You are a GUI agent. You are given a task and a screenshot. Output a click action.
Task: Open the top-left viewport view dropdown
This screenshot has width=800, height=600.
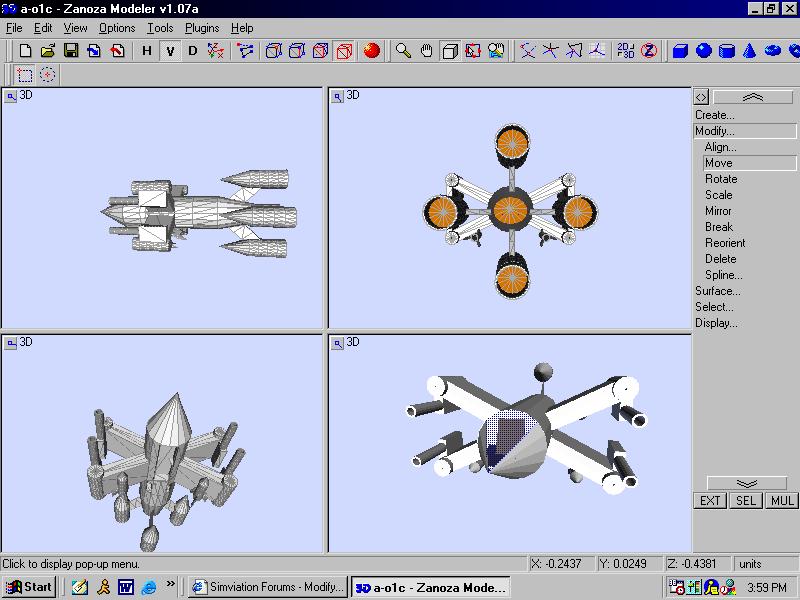pos(11,96)
